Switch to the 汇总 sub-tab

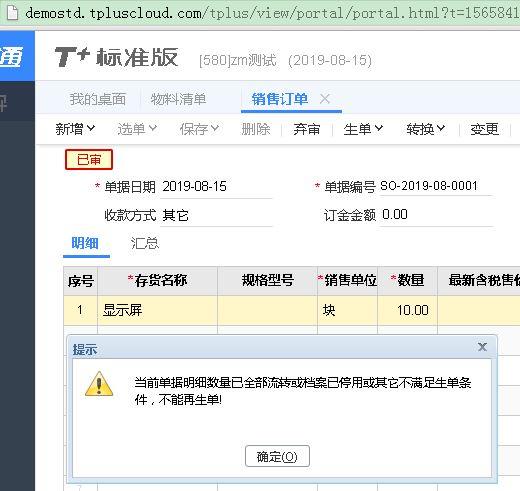pos(145,243)
